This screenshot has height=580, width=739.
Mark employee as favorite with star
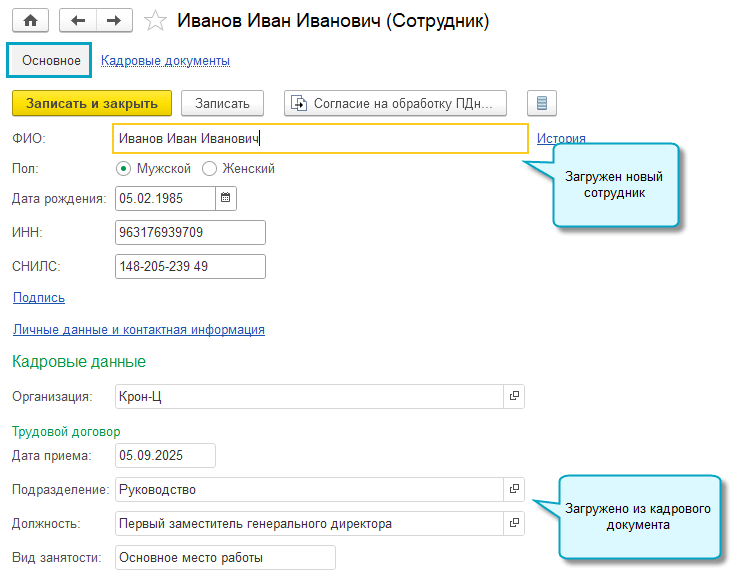(x=155, y=20)
